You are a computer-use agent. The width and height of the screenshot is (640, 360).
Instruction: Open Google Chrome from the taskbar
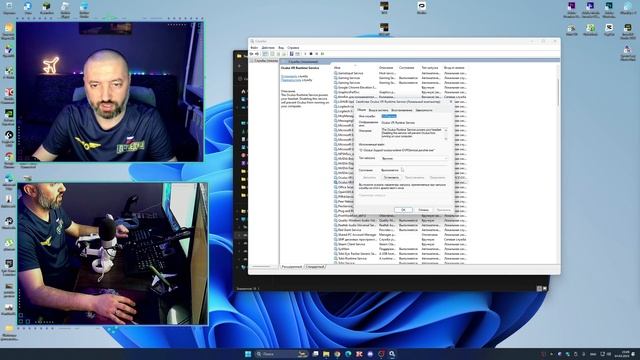coord(337,354)
